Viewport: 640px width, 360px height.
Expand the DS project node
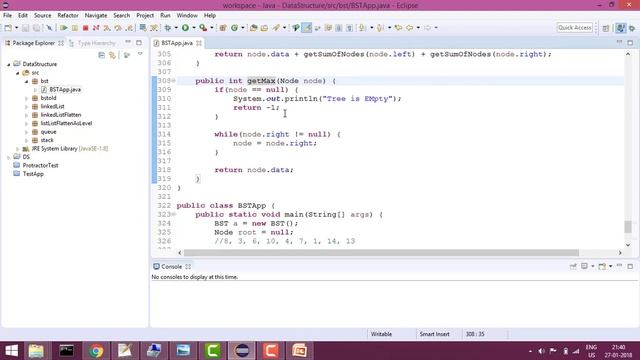point(9,157)
